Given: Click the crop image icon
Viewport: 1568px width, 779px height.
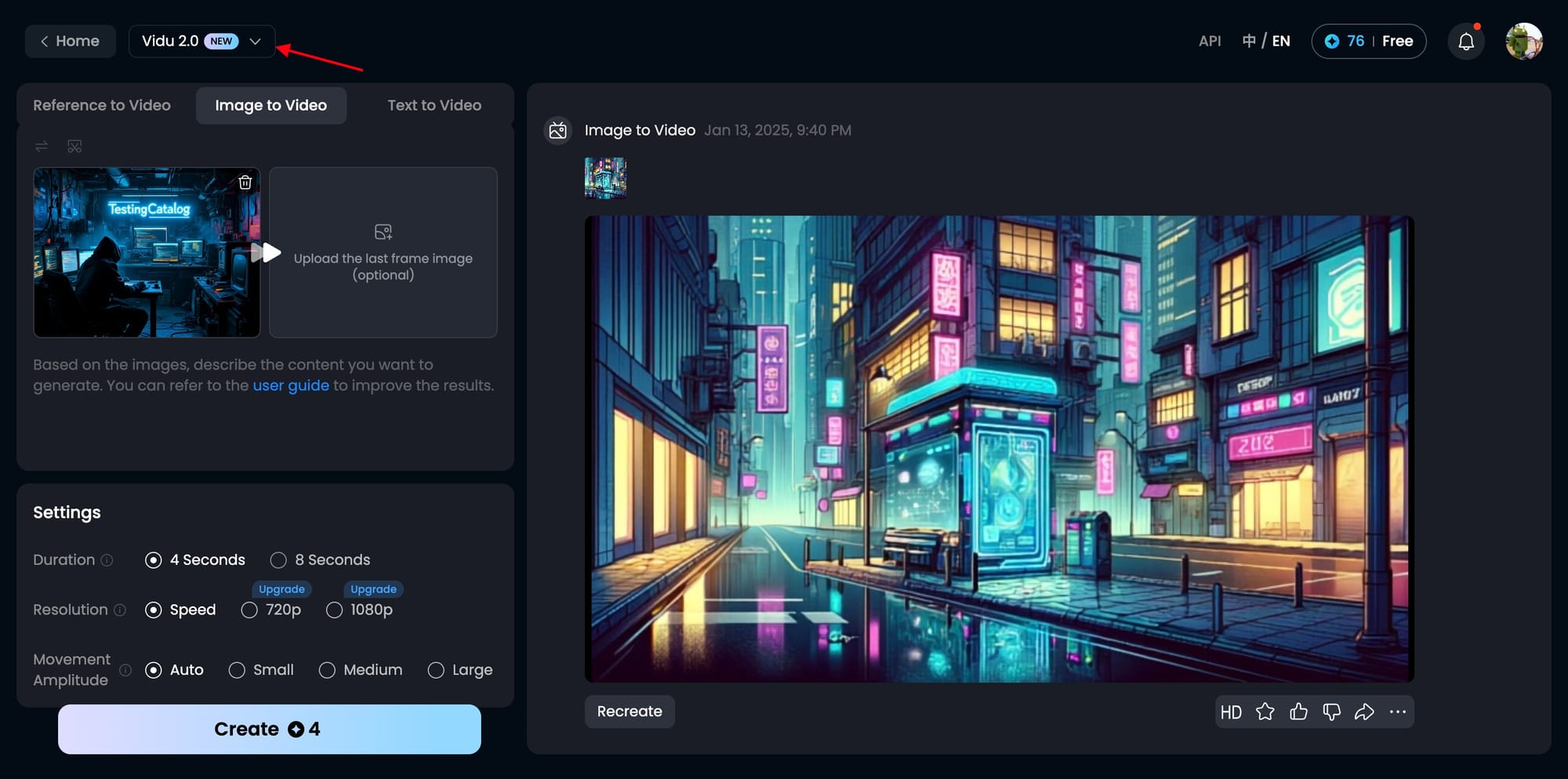Looking at the screenshot, I should pyautogui.click(x=74, y=146).
